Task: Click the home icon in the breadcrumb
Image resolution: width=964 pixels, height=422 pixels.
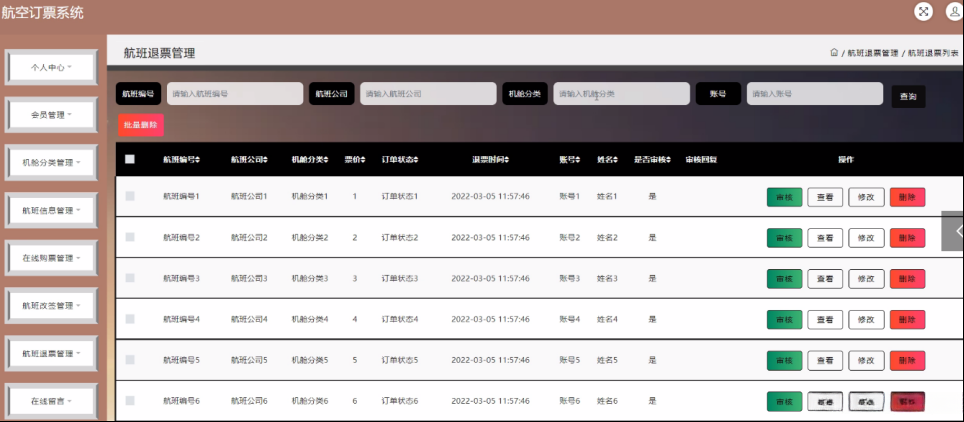Action: [x=834, y=53]
